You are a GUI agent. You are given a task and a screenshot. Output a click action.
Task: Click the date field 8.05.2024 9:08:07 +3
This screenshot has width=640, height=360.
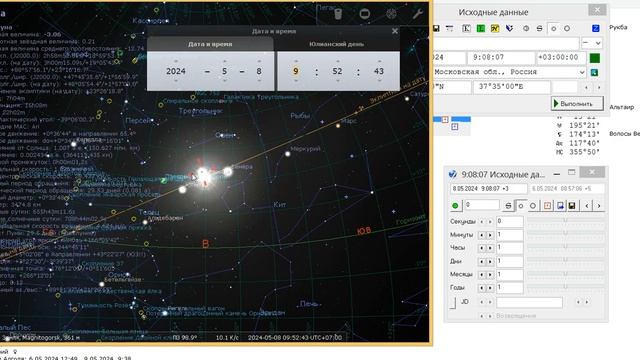(x=489, y=189)
